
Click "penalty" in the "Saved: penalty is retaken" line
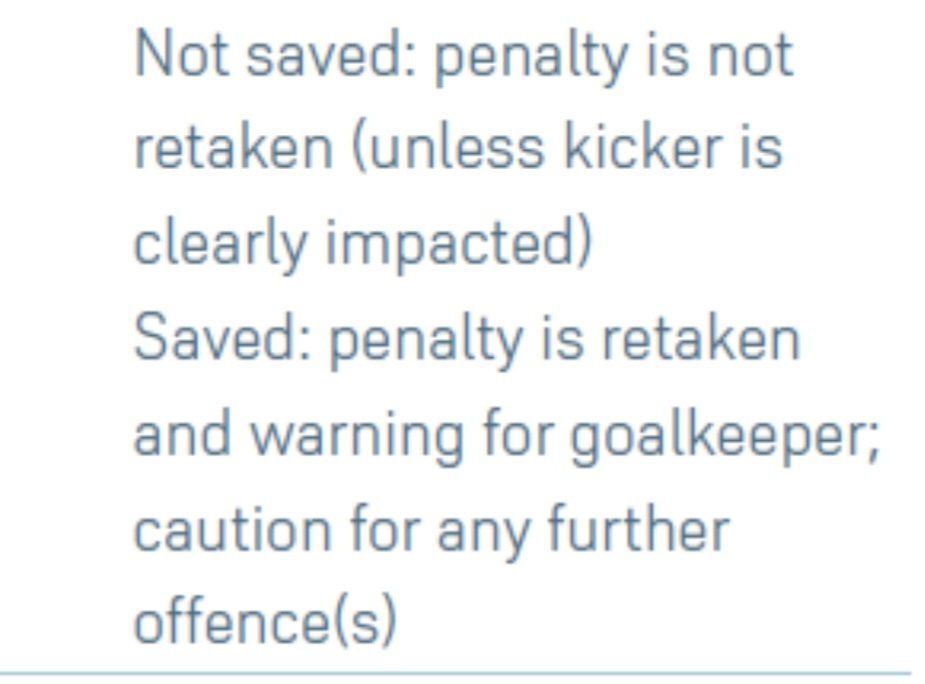[425, 342]
